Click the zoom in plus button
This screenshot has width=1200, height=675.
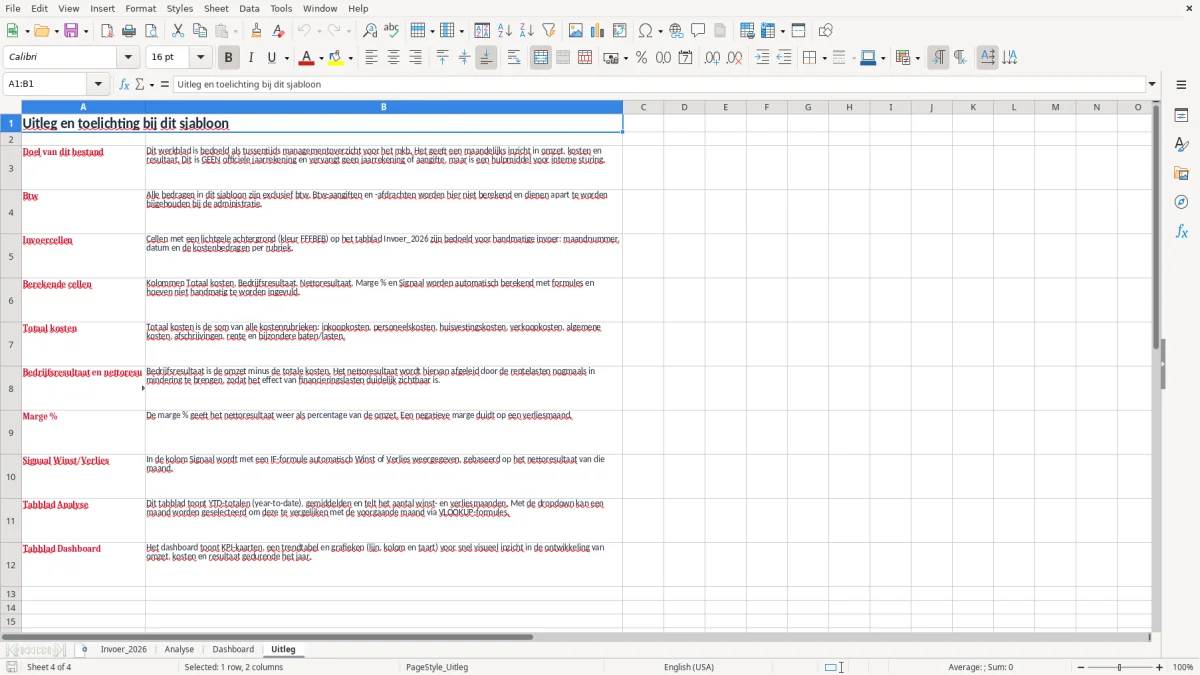click(1160, 667)
